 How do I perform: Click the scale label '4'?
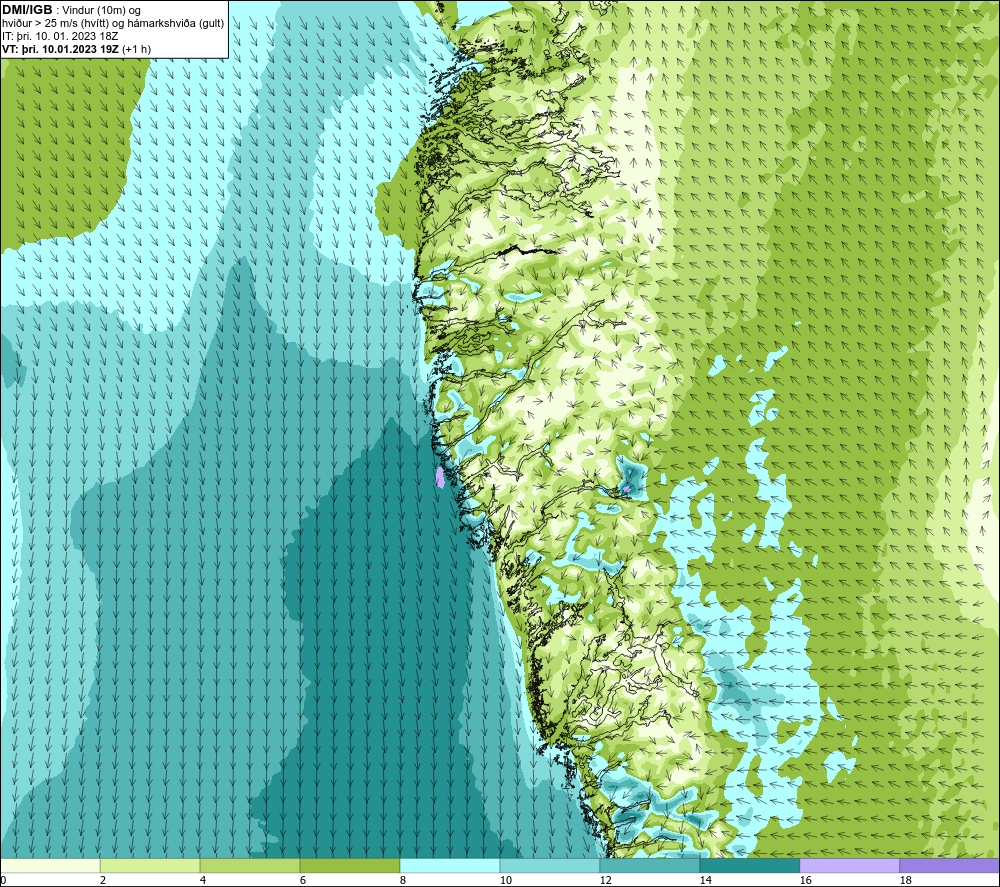click(x=203, y=881)
